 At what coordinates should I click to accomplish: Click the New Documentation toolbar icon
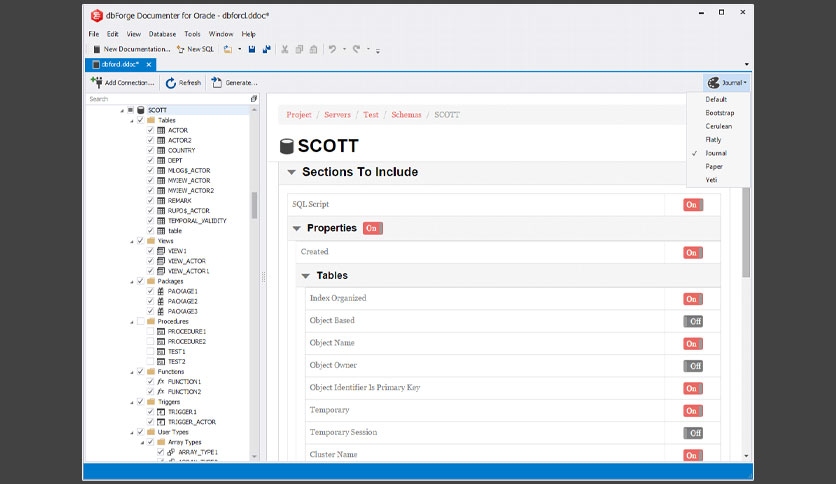(97, 49)
